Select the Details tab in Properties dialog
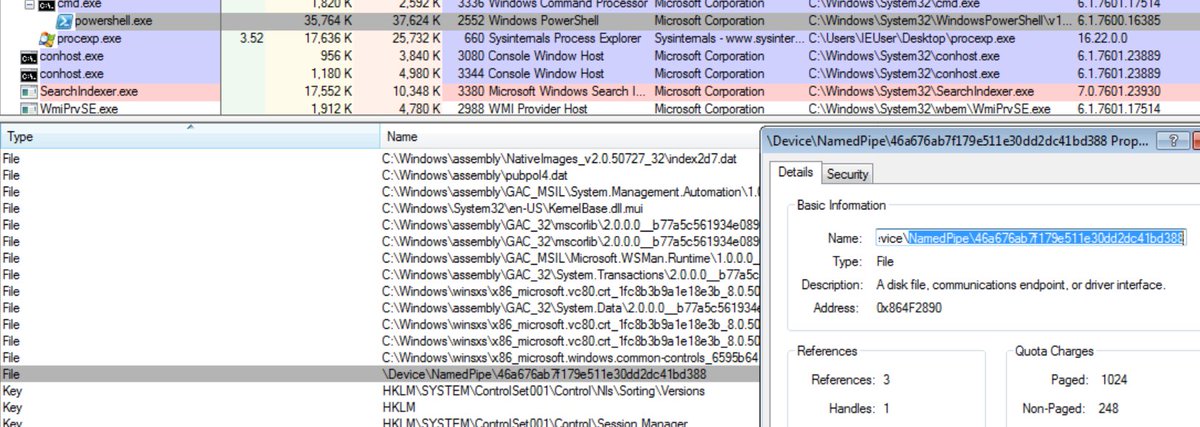This screenshot has width=1200, height=427. tap(796, 172)
